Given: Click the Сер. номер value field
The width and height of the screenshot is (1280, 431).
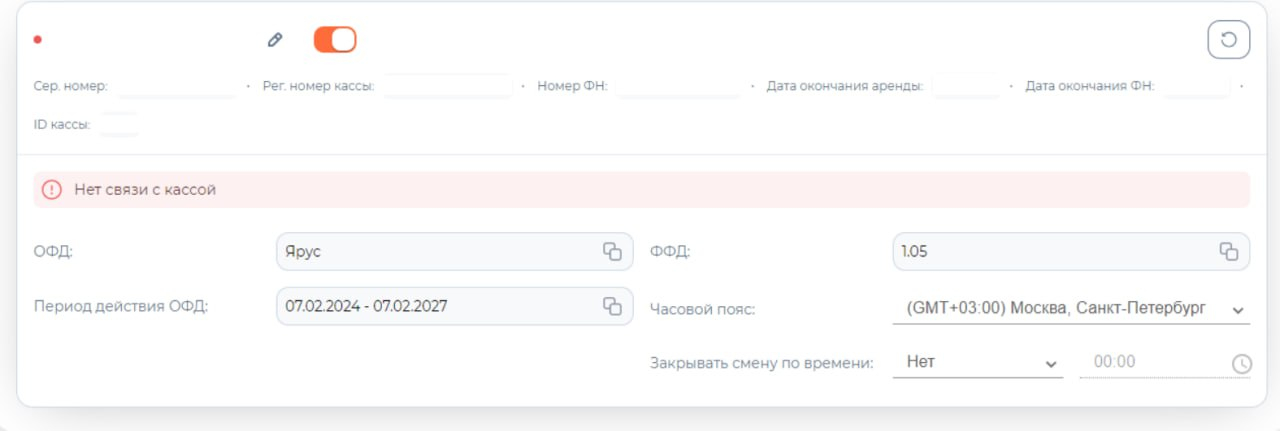Looking at the screenshot, I should [177, 86].
